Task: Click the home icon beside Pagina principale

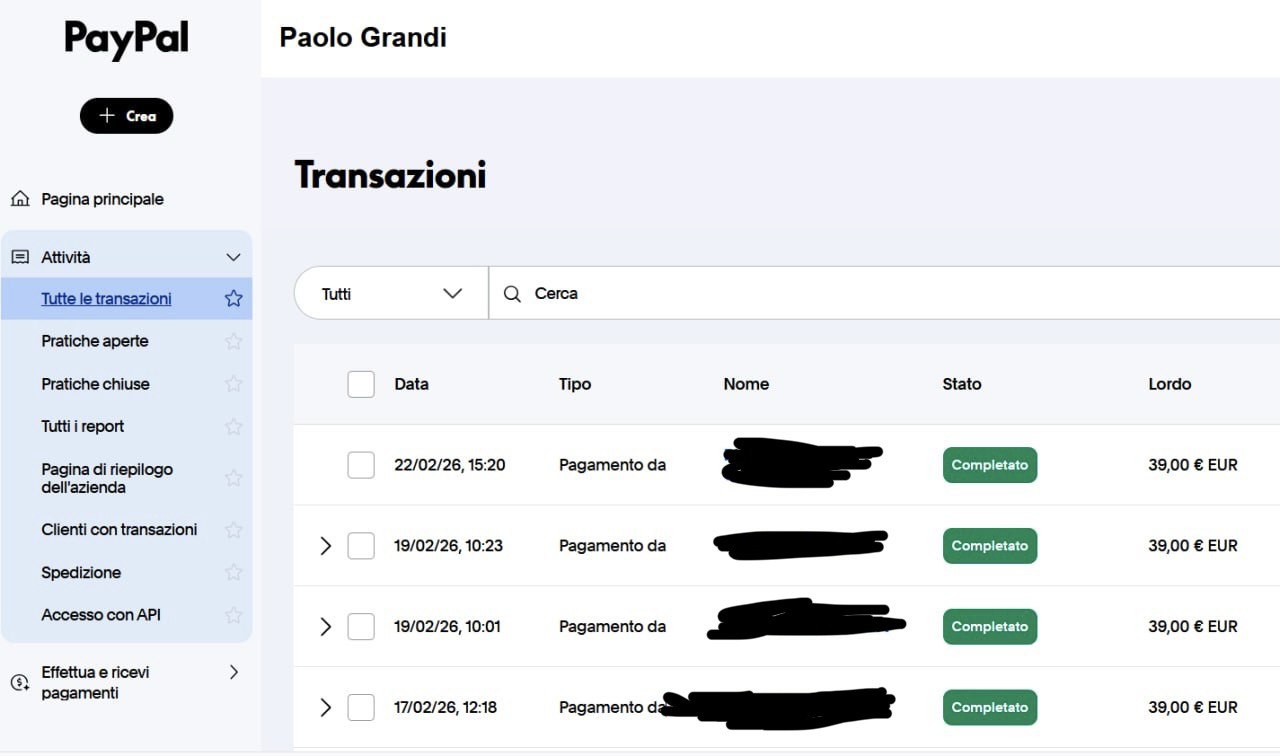Action: (20, 199)
